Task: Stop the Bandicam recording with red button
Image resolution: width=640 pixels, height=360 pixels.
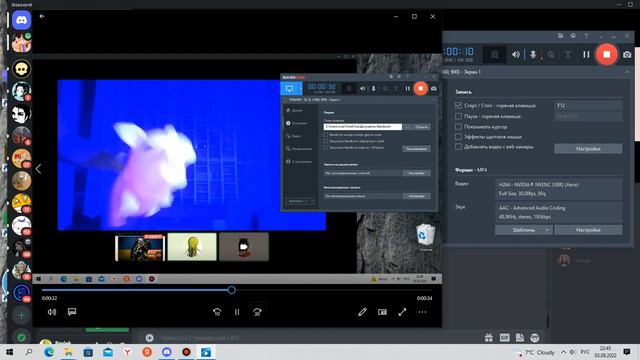Action: click(x=607, y=54)
